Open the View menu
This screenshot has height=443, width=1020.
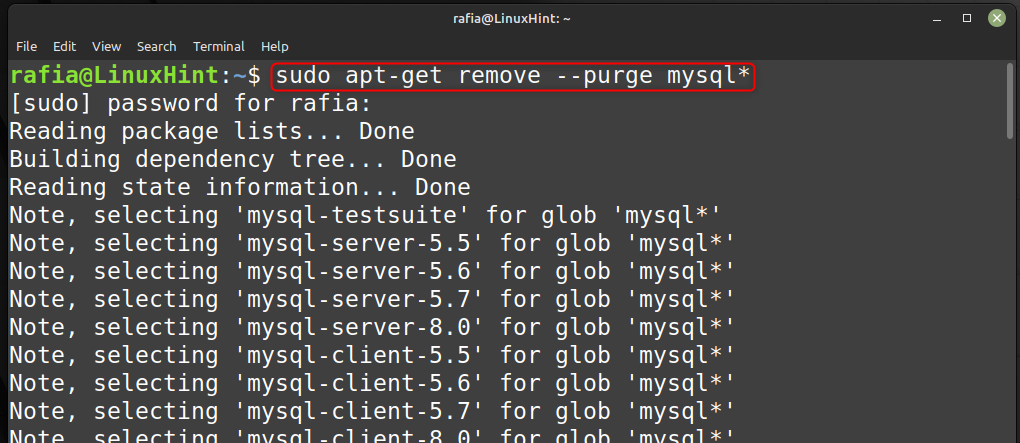(x=107, y=47)
